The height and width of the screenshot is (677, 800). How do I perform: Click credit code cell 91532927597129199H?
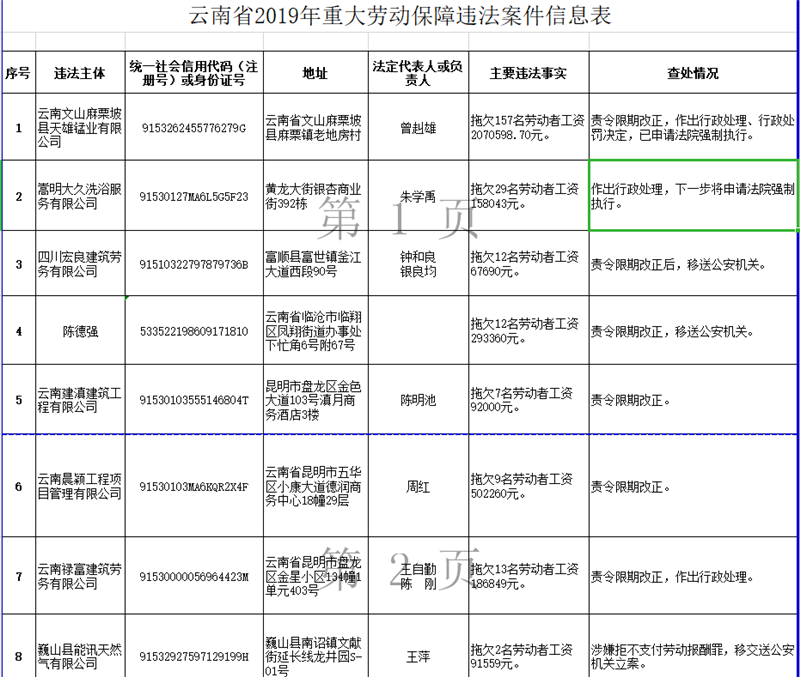coord(194,656)
